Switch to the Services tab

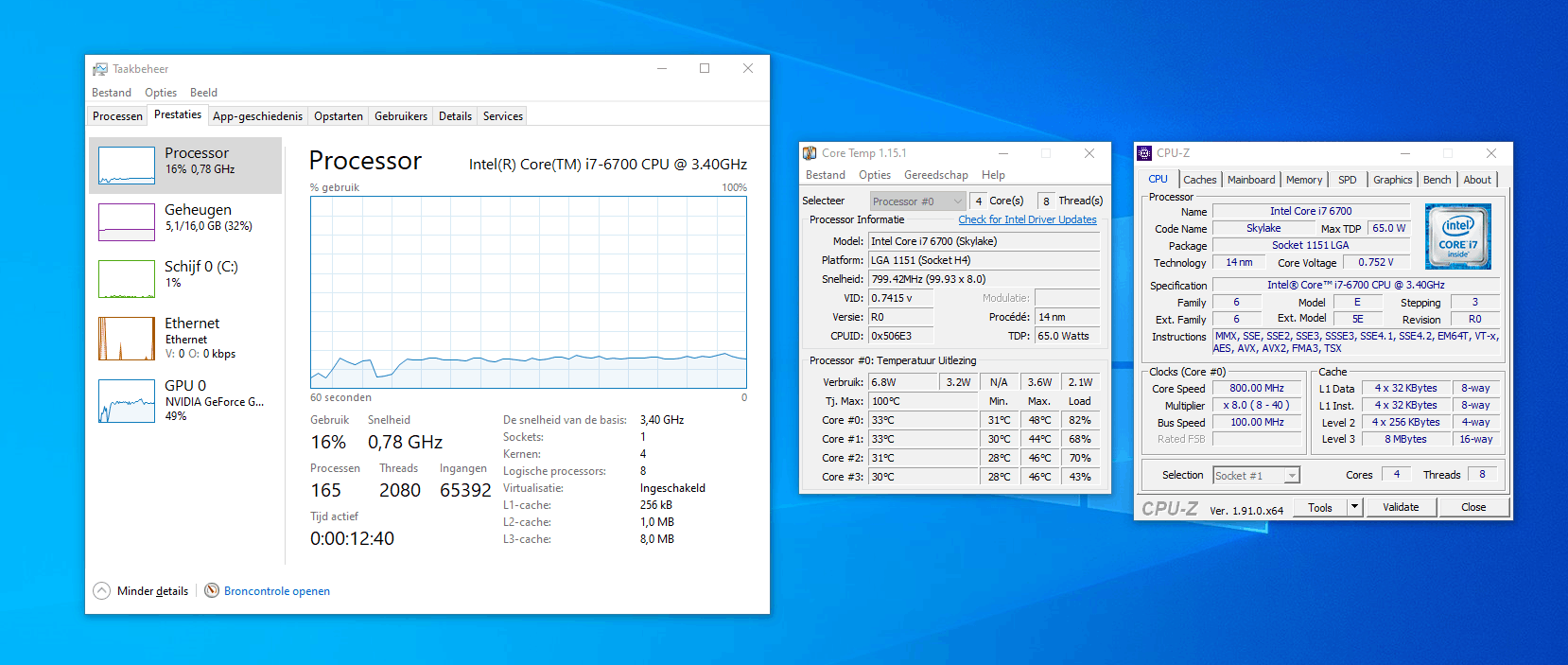503,116
